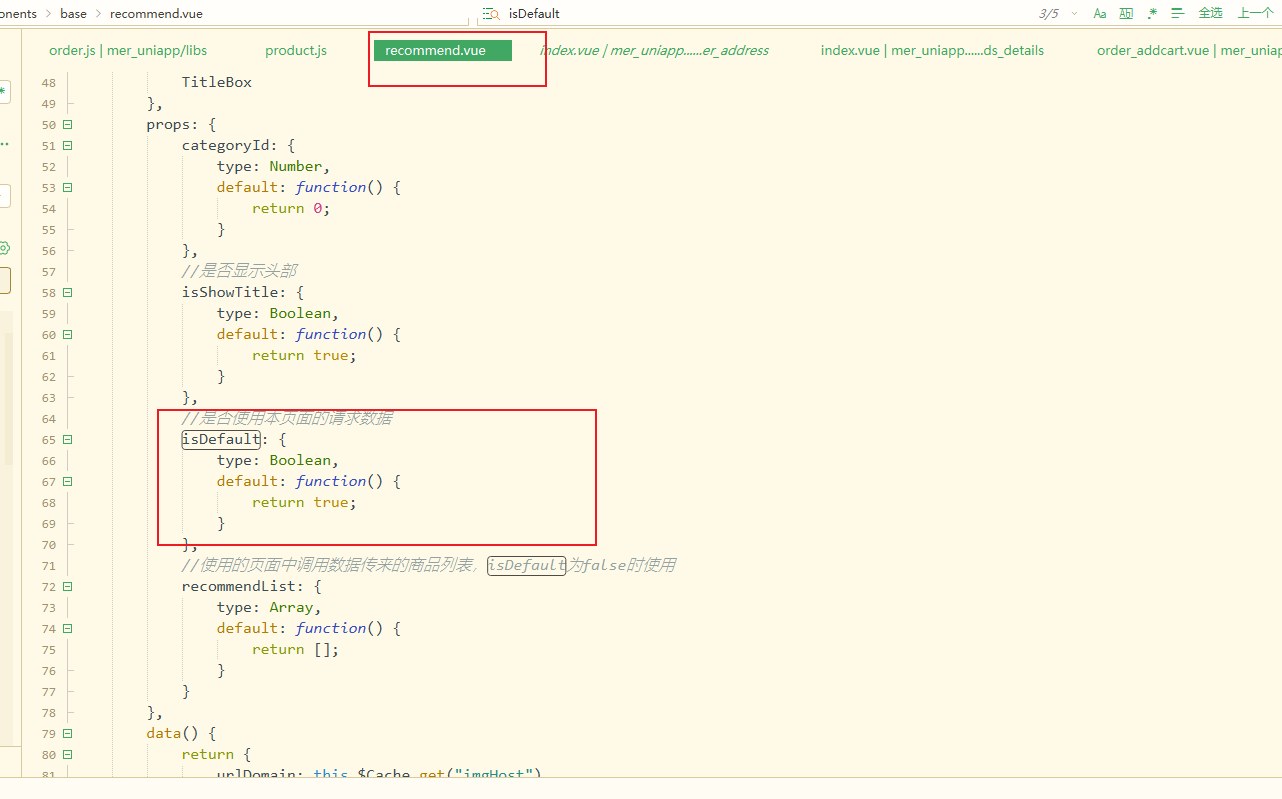Click 全选 to select all matches

click(x=1210, y=14)
